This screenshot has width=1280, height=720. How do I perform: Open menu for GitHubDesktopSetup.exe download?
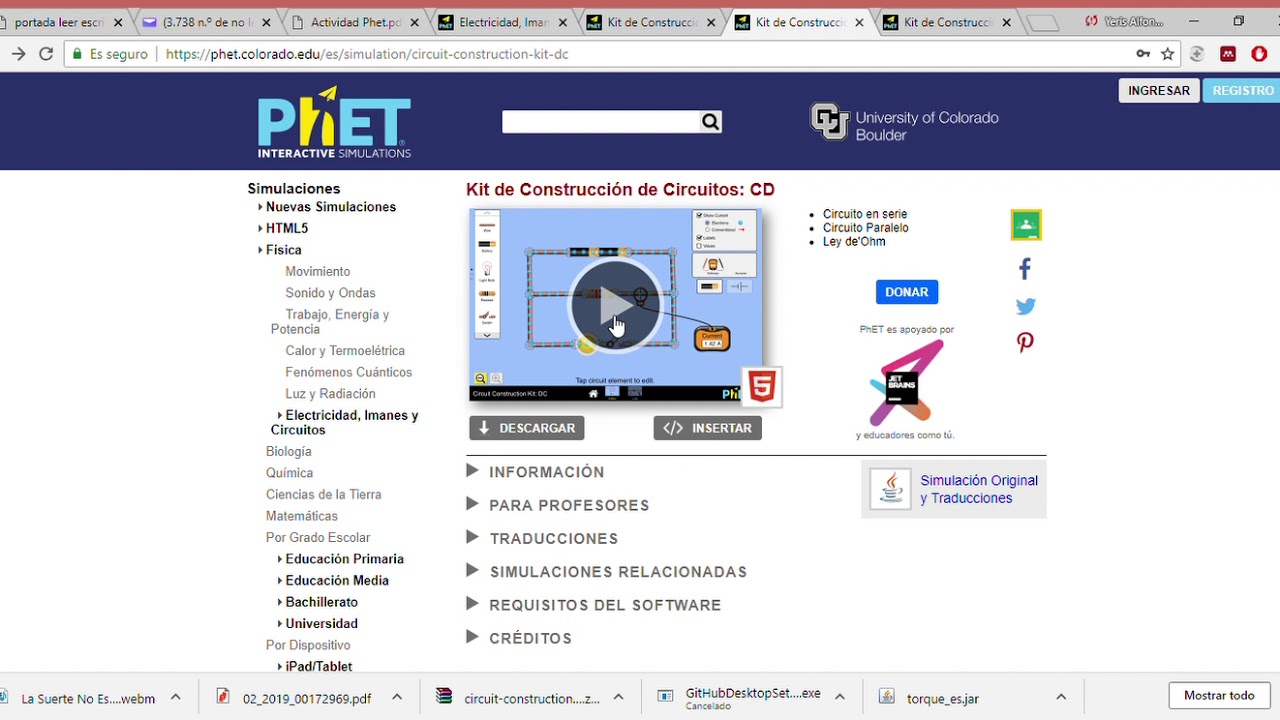pyautogui.click(x=840, y=697)
